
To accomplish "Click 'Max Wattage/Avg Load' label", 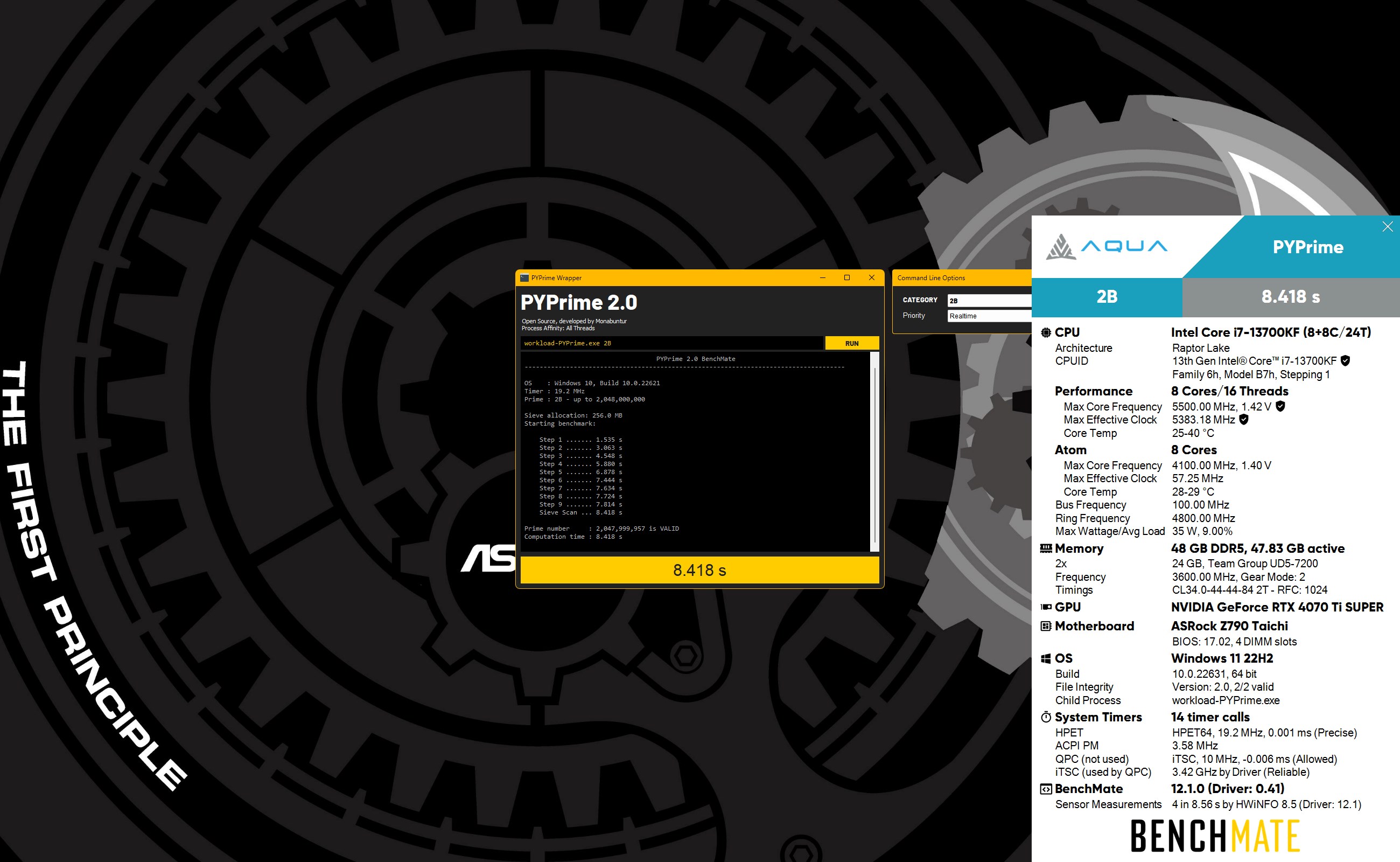I will click(1110, 531).
